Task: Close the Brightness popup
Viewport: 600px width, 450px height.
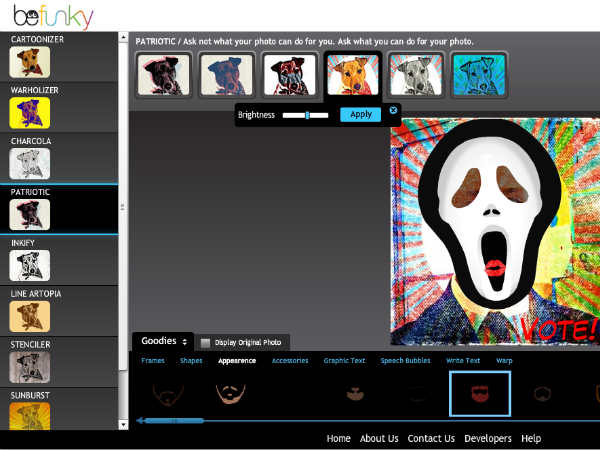Action: click(x=393, y=110)
